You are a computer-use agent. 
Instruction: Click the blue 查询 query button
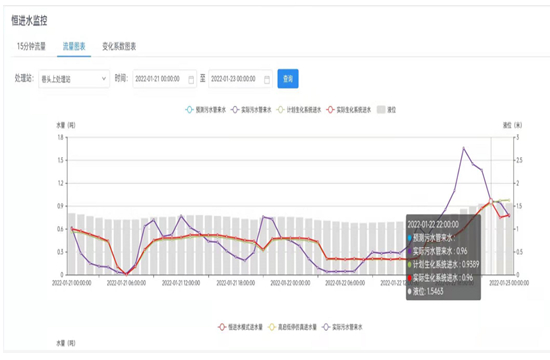(x=288, y=79)
